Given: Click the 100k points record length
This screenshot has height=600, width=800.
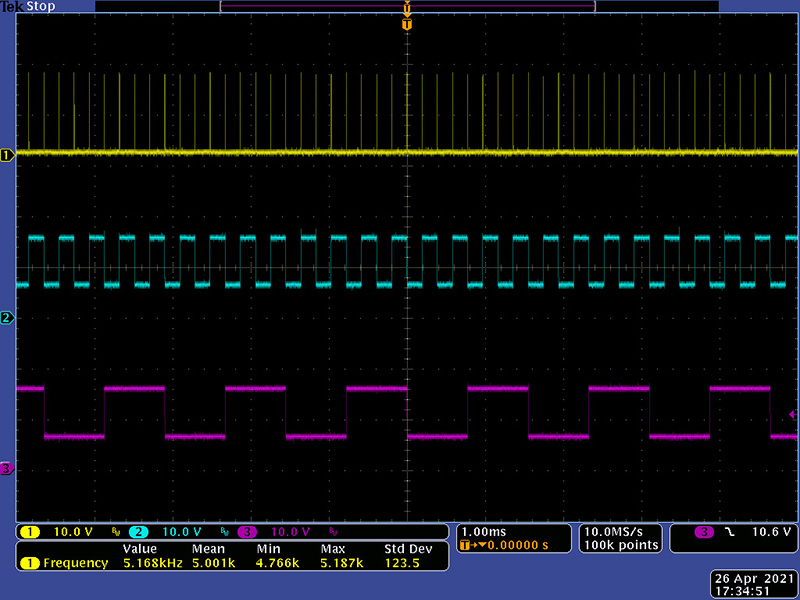Looking at the screenshot, I should [x=621, y=545].
